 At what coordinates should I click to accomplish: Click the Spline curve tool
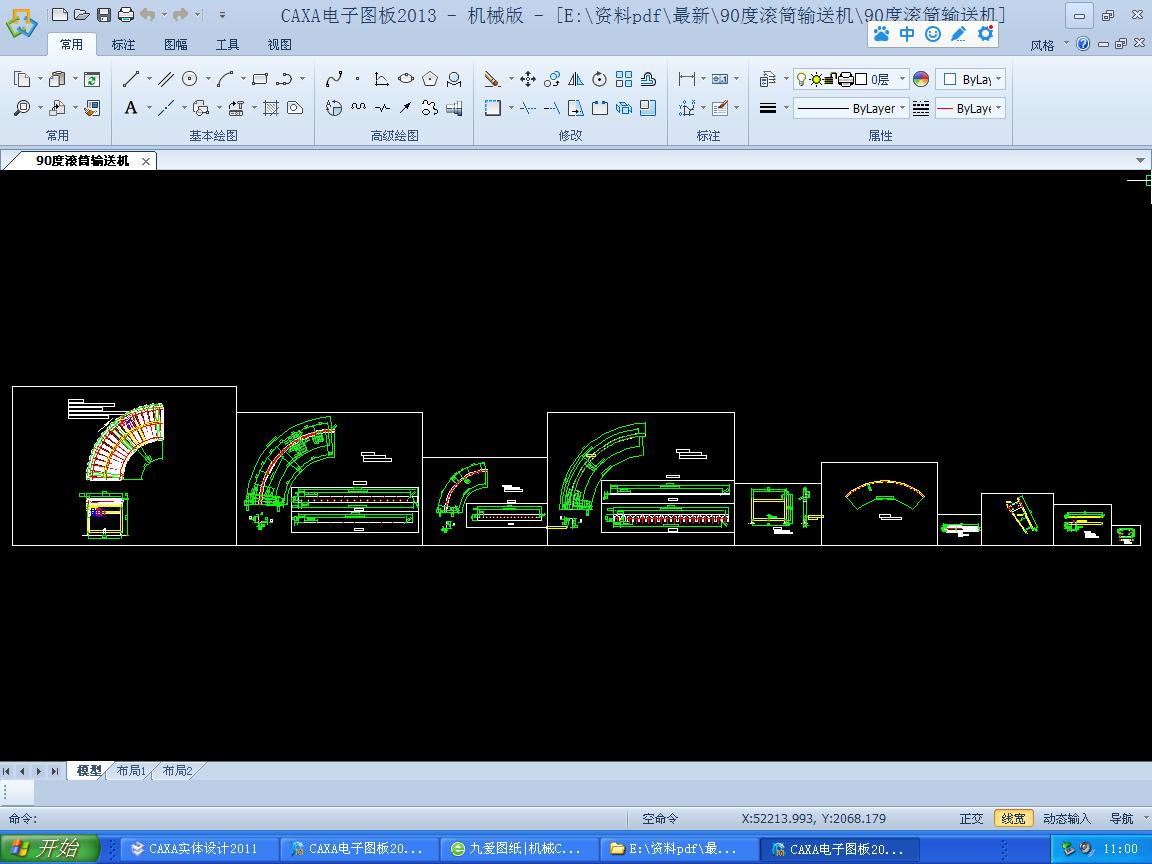click(x=334, y=79)
